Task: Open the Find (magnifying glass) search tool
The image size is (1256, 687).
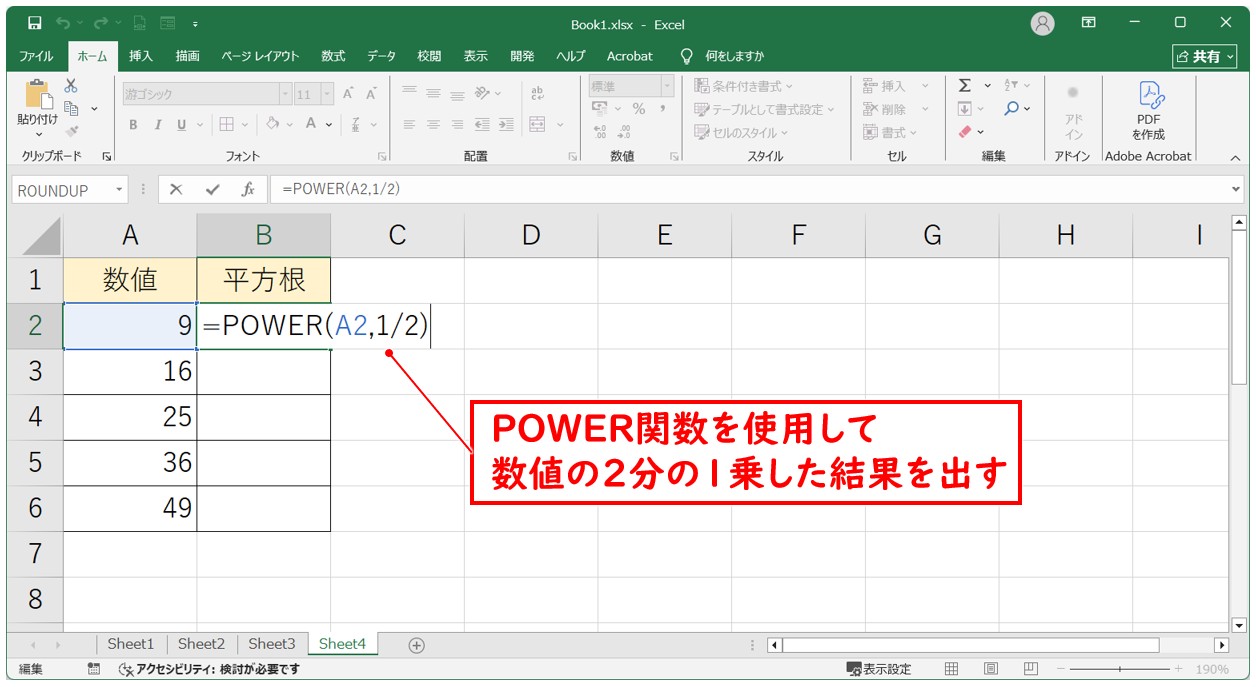Action: (1012, 107)
